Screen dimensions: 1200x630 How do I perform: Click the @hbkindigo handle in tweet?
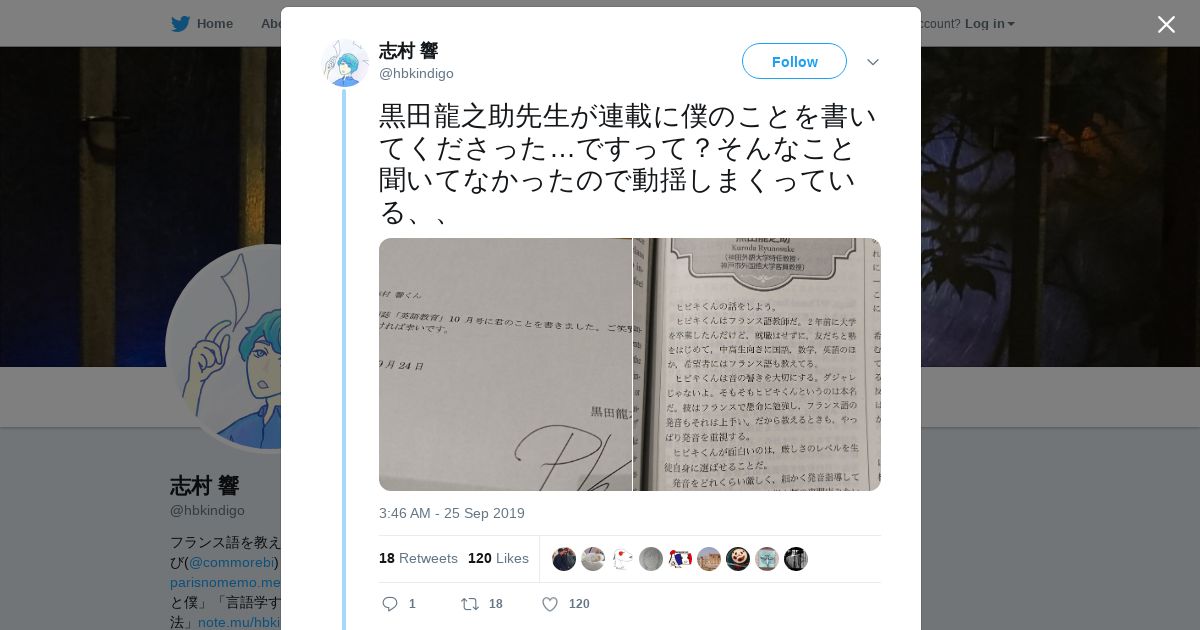click(x=416, y=73)
